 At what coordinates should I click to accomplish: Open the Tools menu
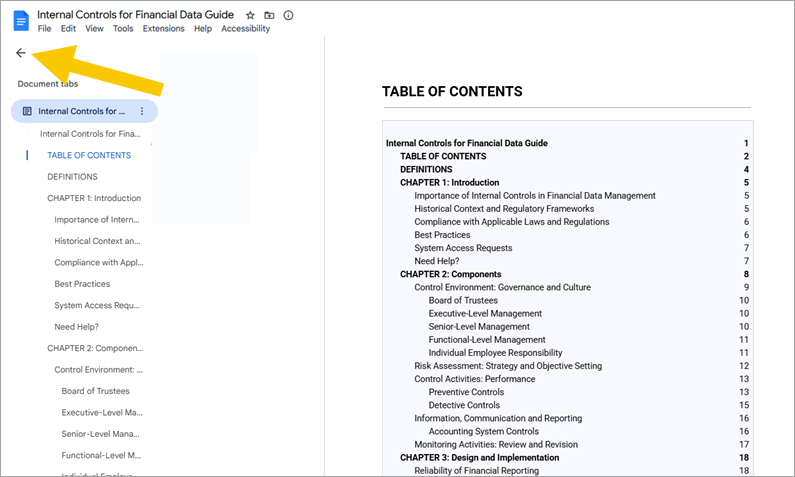123,29
